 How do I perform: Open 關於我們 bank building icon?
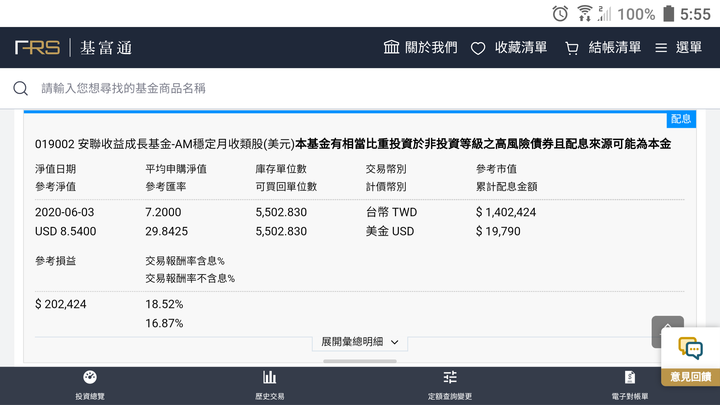[x=391, y=47]
